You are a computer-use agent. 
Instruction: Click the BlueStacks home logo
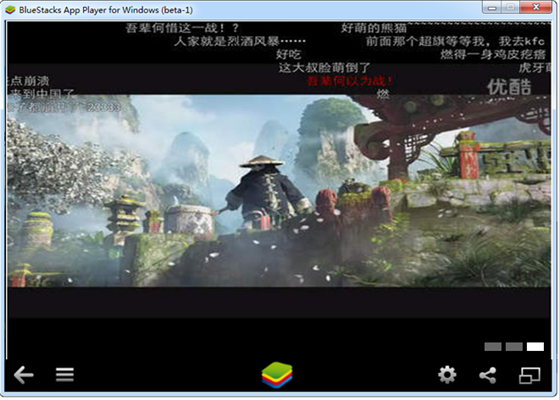(277, 375)
